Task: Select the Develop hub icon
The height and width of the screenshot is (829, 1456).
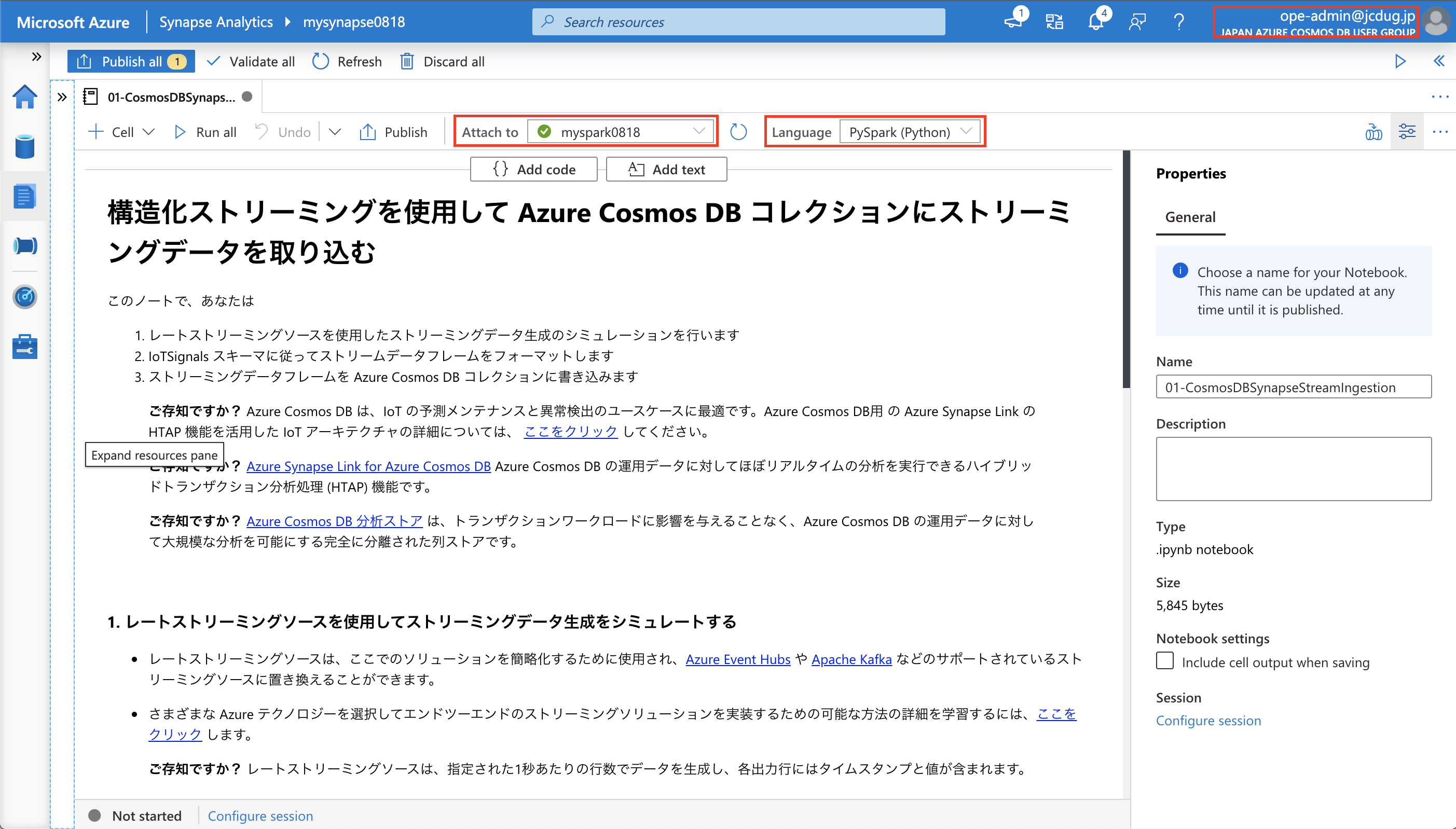Action: (25, 197)
